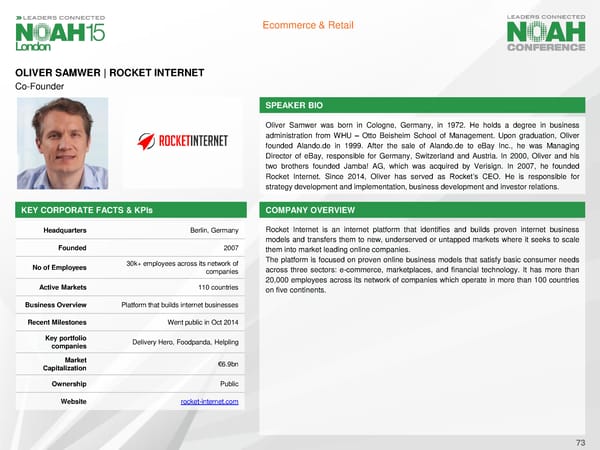The width and height of the screenshot is (600, 450).
Task: Click the No of Employees label
Action: [x=57, y=267]
